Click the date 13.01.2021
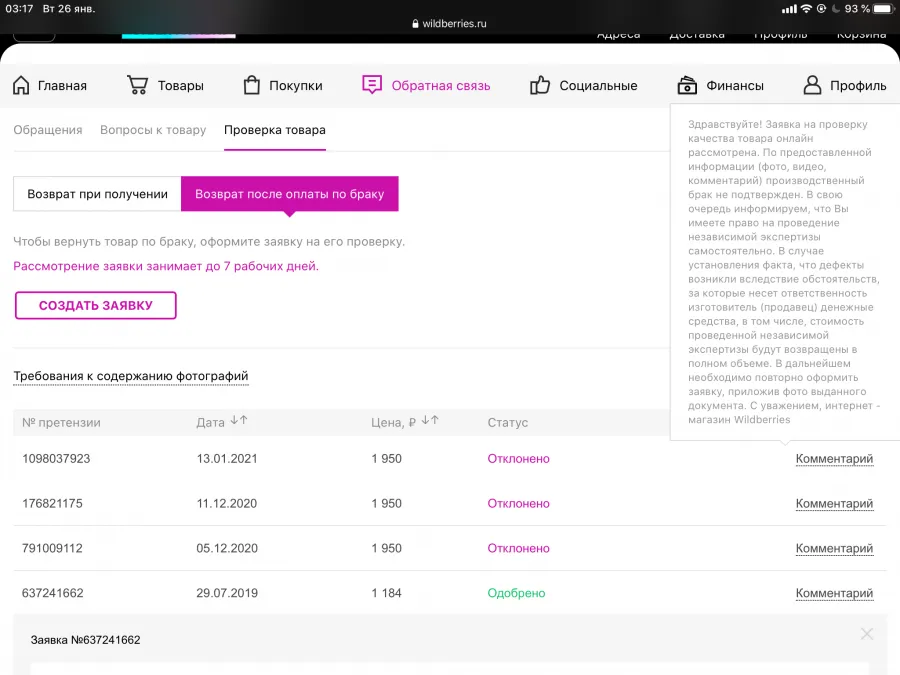This screenshot has width=900, height=675. click(x=227, y=459)
